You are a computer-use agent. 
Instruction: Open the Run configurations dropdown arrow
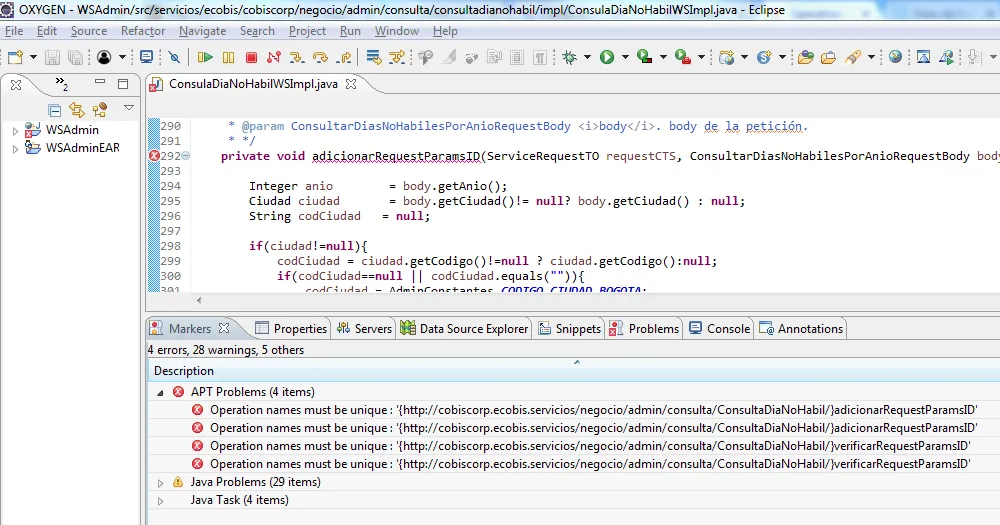[625, 57]
